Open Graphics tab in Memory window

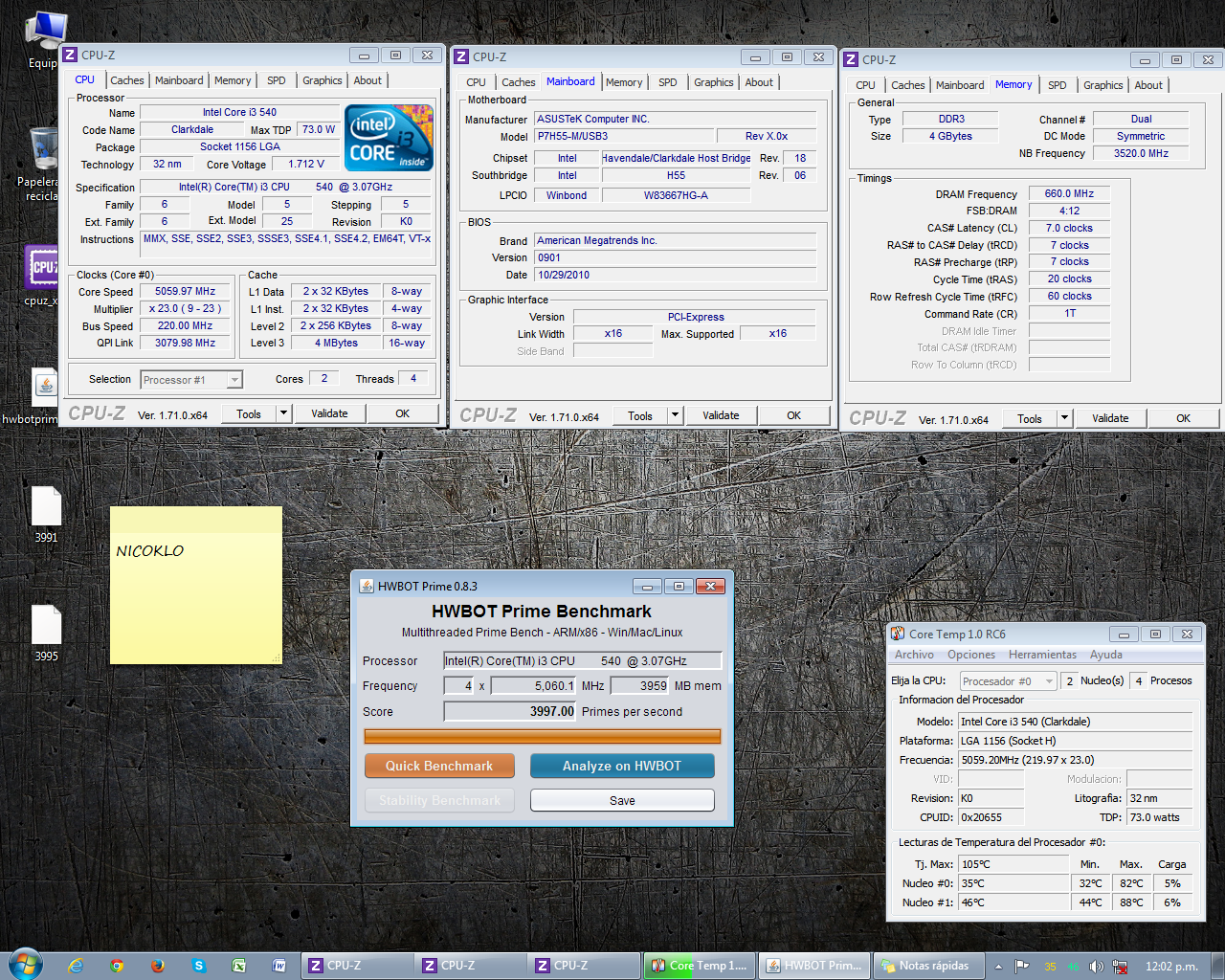tap(1102, 85)
